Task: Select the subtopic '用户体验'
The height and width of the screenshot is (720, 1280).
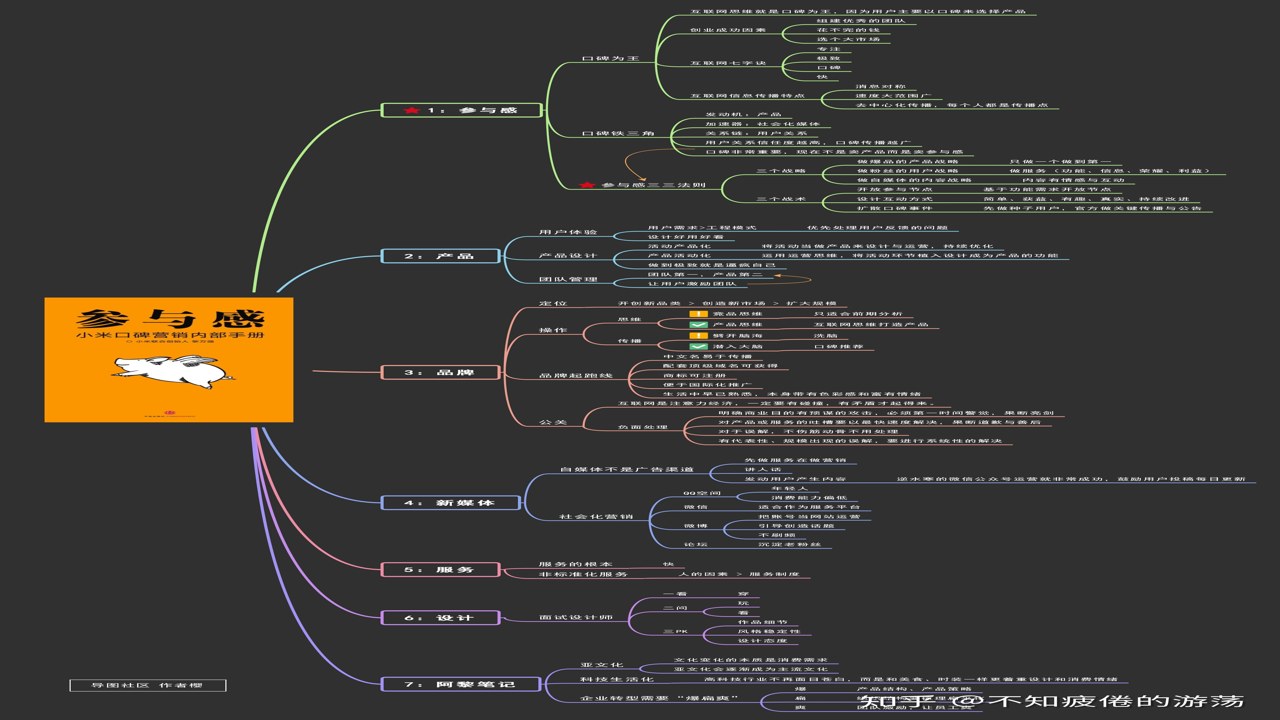Action: point(567,232)
